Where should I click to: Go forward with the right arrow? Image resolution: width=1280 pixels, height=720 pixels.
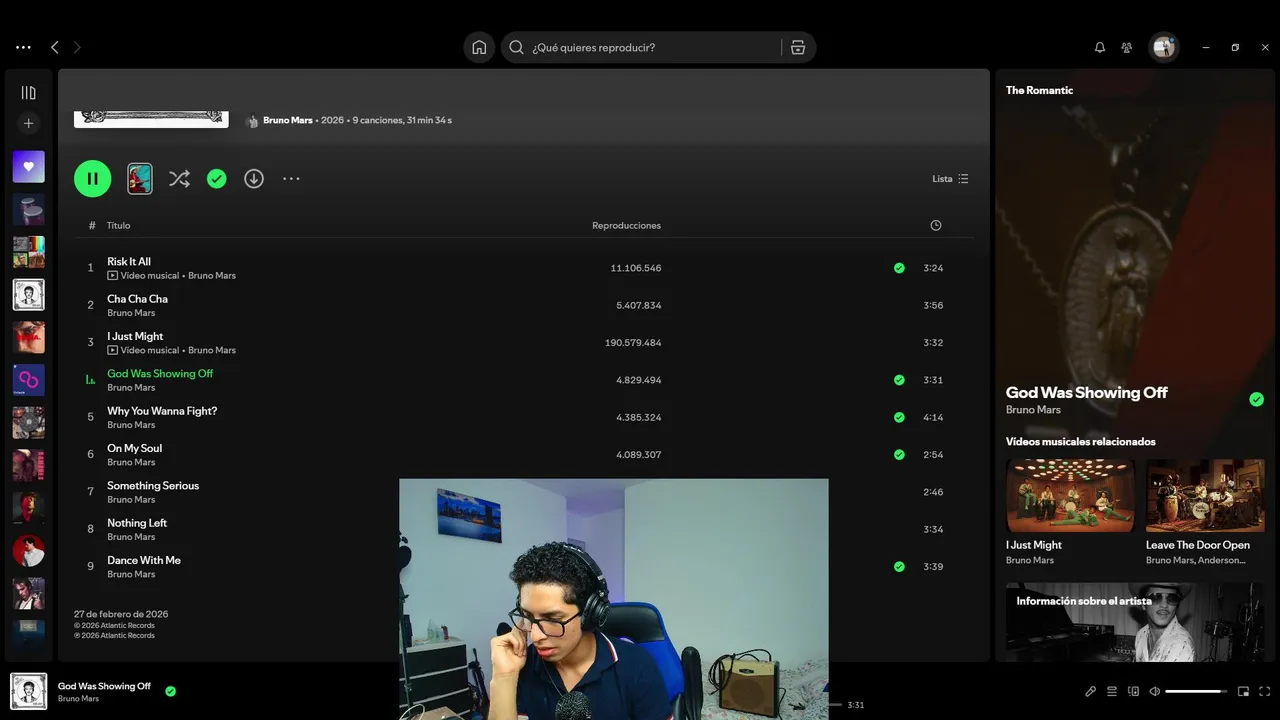point(77,47)
